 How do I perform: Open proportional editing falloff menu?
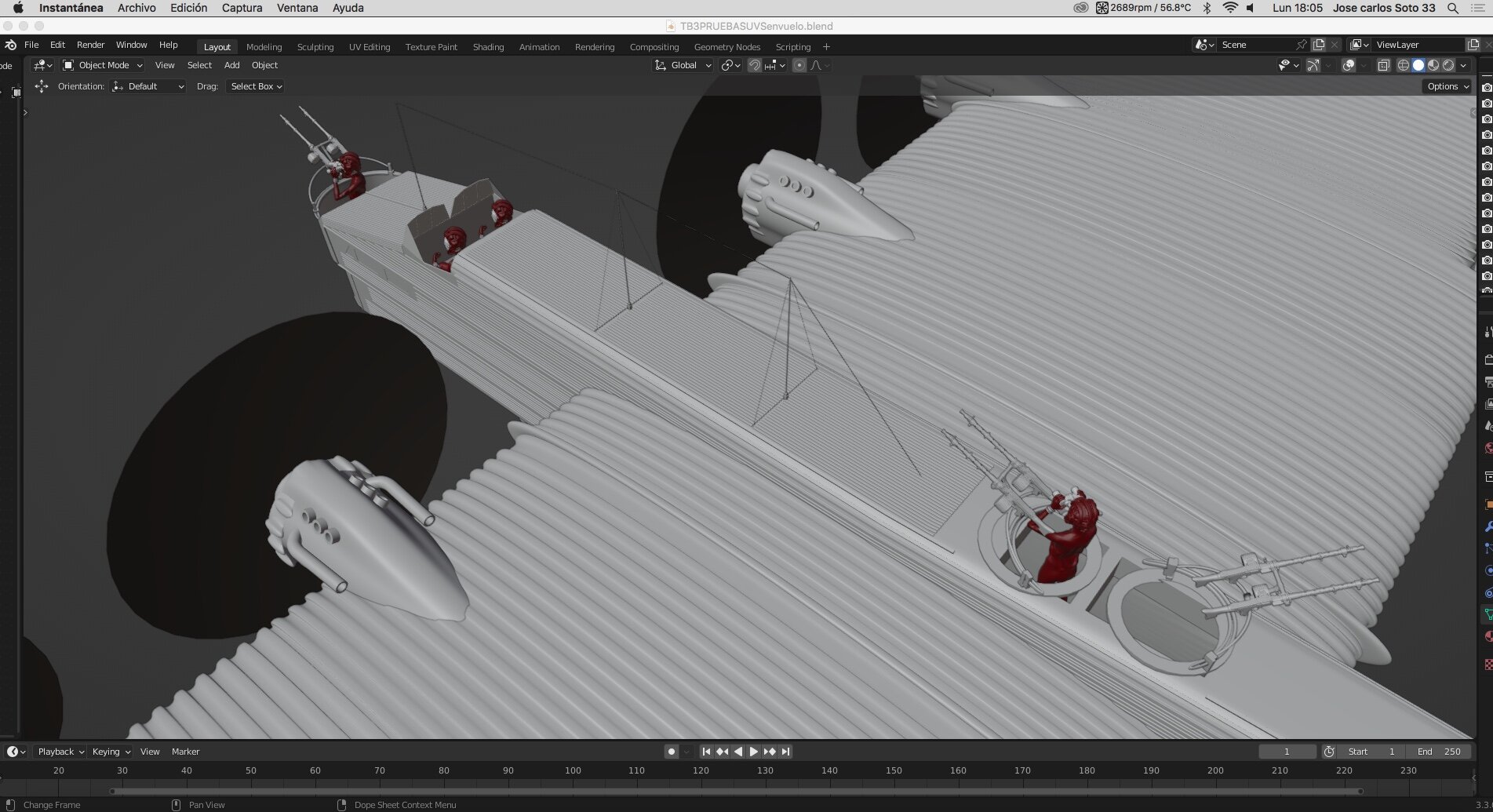819,65
